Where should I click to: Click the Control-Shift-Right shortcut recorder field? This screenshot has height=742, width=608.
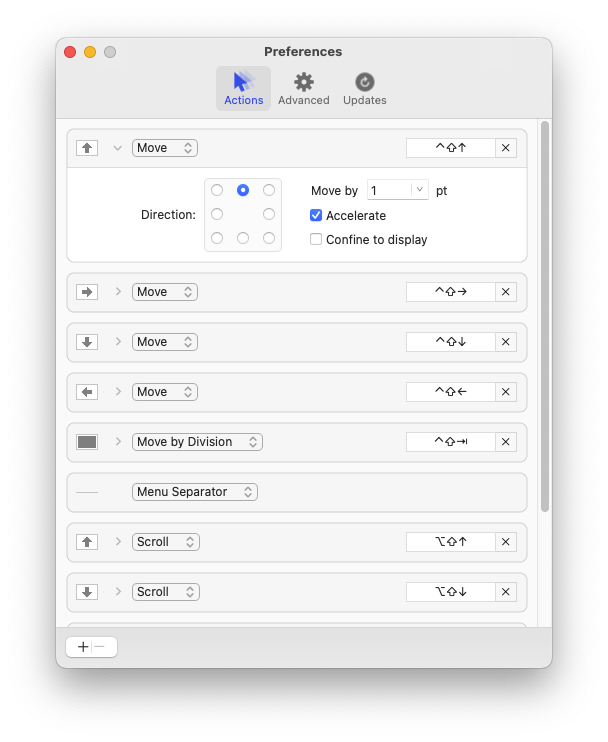click(450, 292)
